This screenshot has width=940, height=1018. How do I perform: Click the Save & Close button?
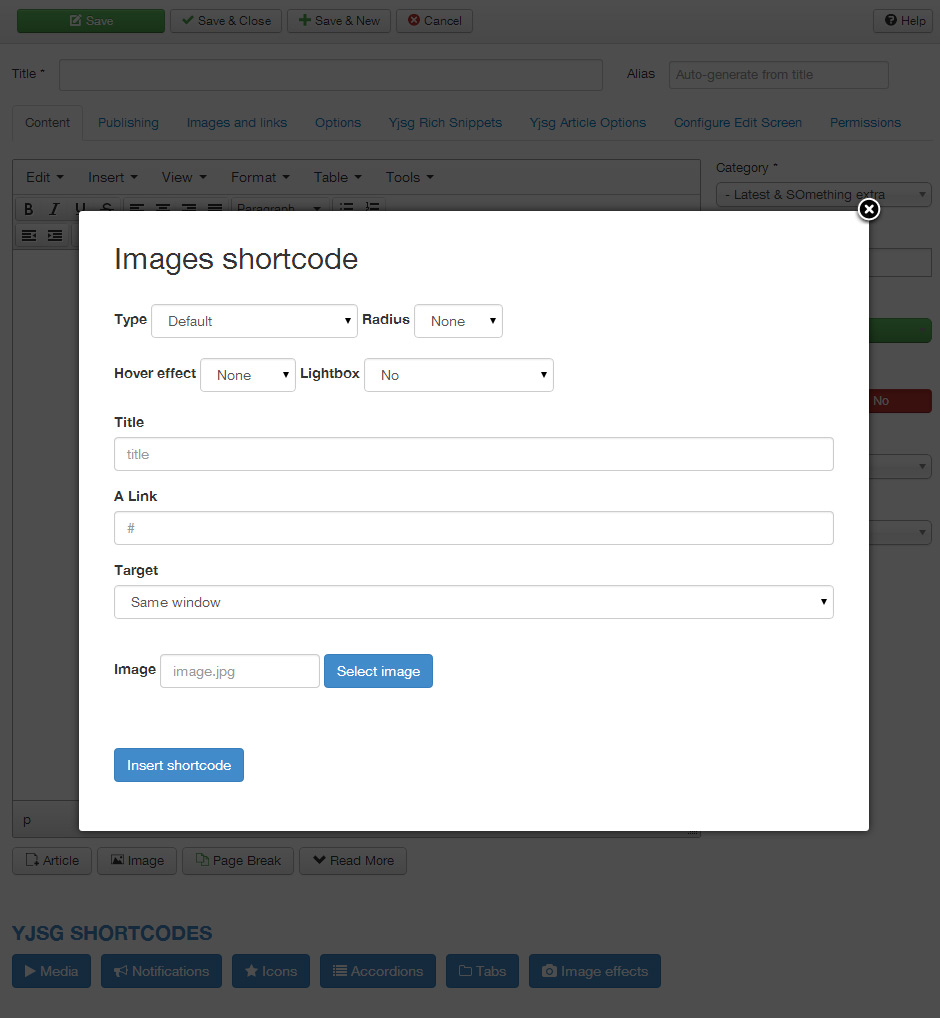(226, 21)
